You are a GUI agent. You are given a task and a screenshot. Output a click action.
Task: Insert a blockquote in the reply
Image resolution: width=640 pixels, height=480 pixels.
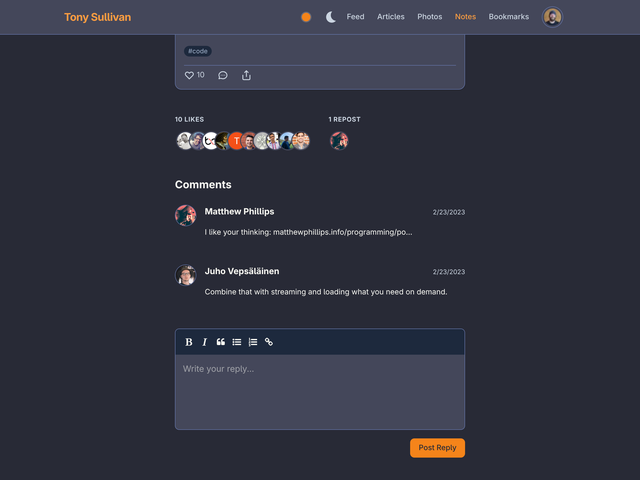point(221,342)
